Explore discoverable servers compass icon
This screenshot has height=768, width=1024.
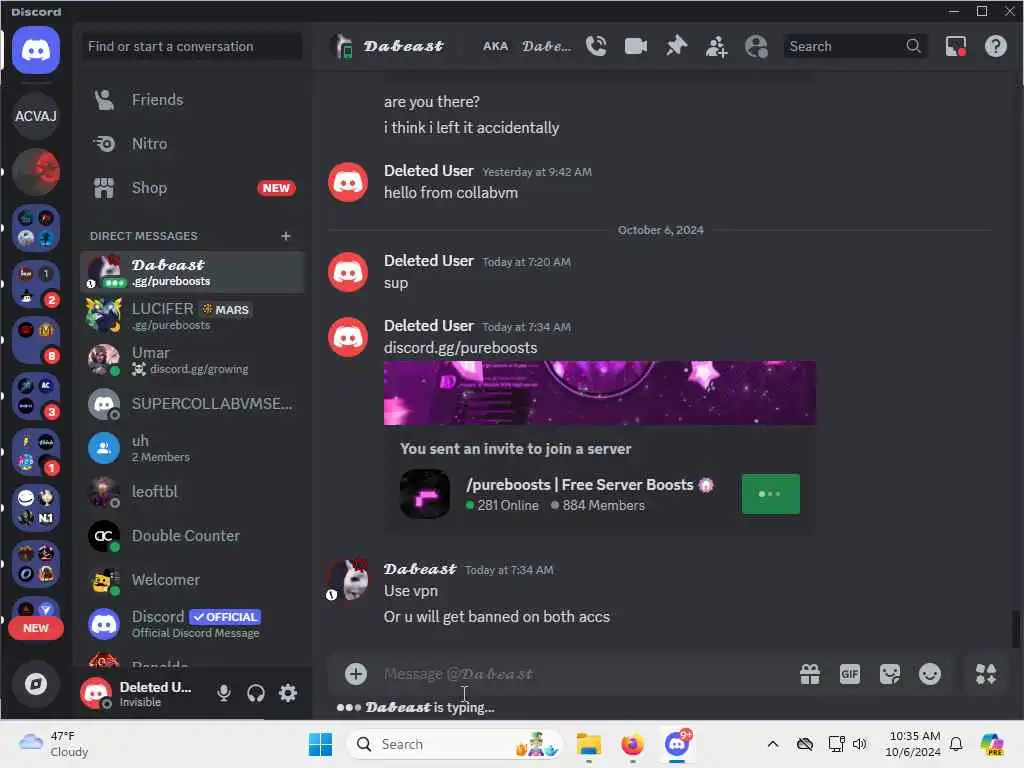36,684
